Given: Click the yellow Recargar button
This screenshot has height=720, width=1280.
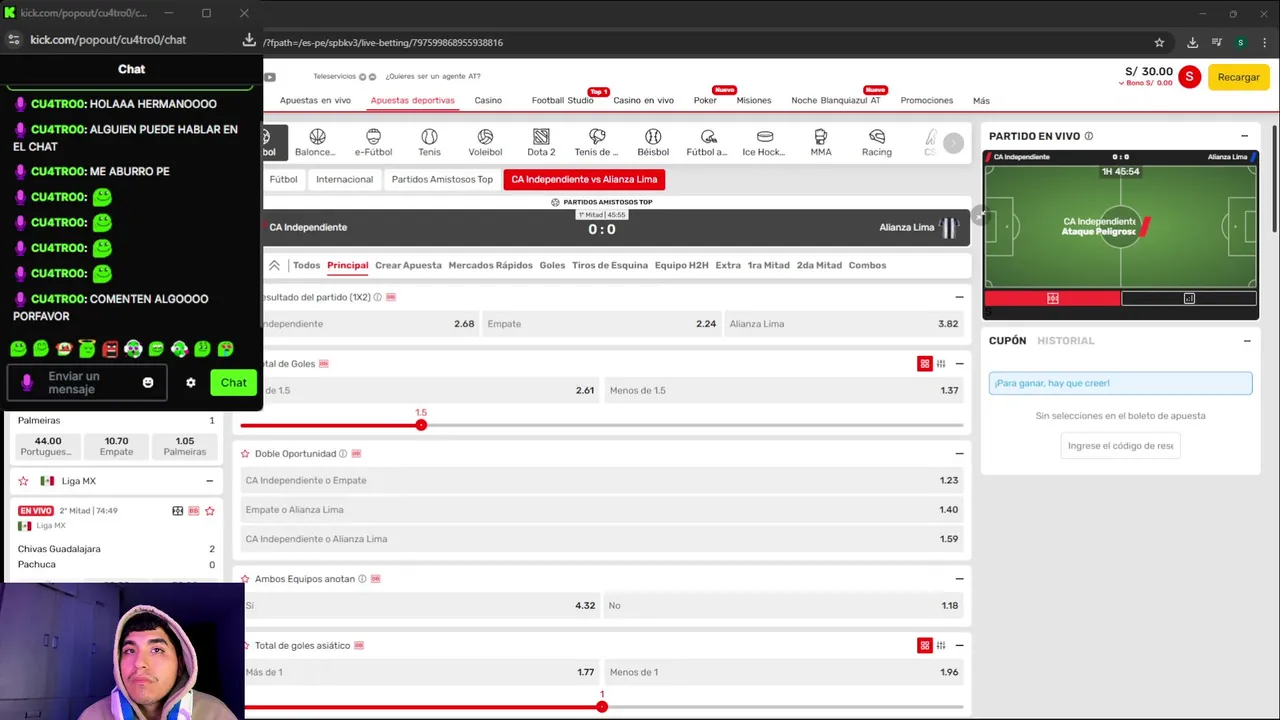Looking at the screenshot, I should [1239, 77].
